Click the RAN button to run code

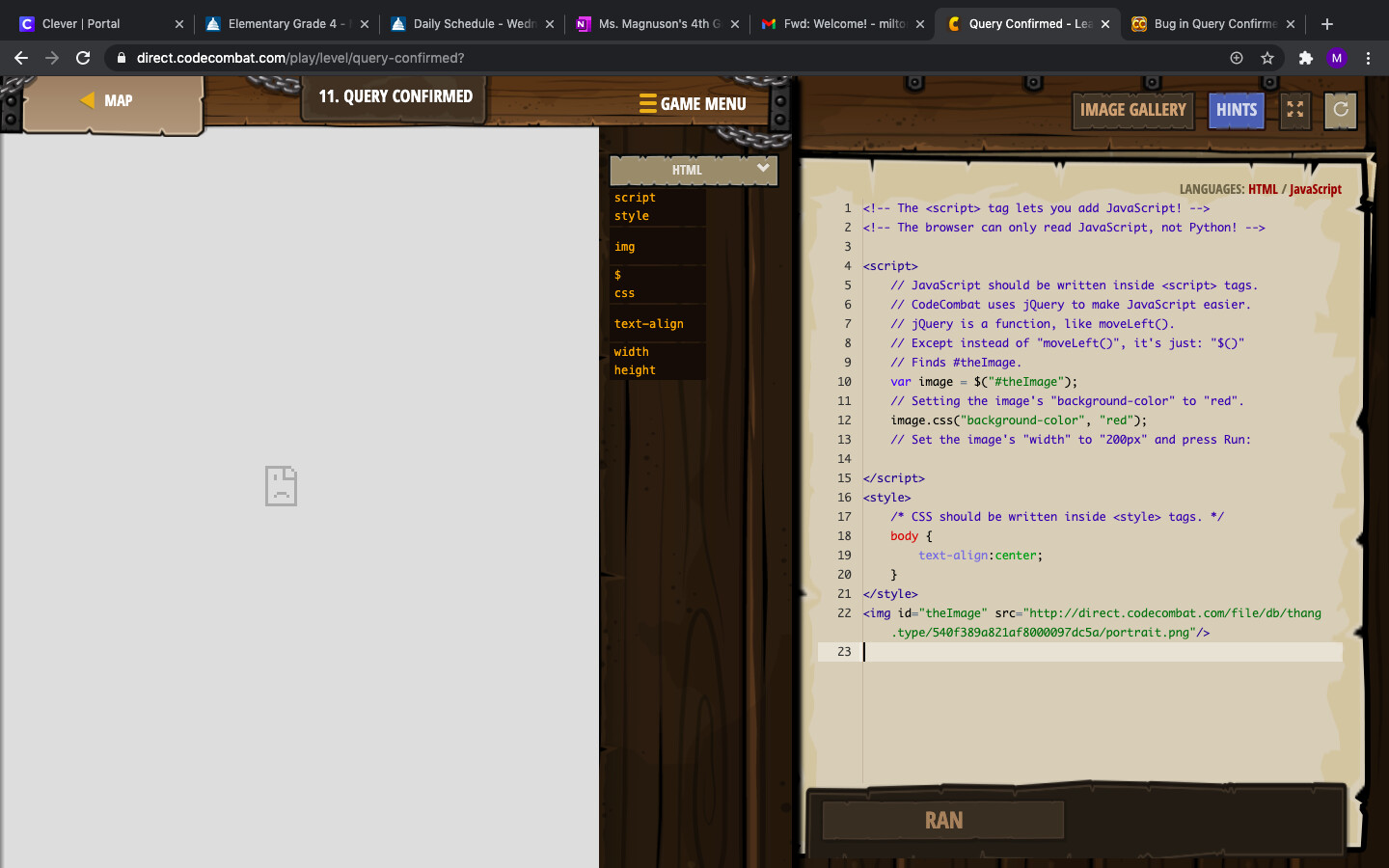coord(943,821)
